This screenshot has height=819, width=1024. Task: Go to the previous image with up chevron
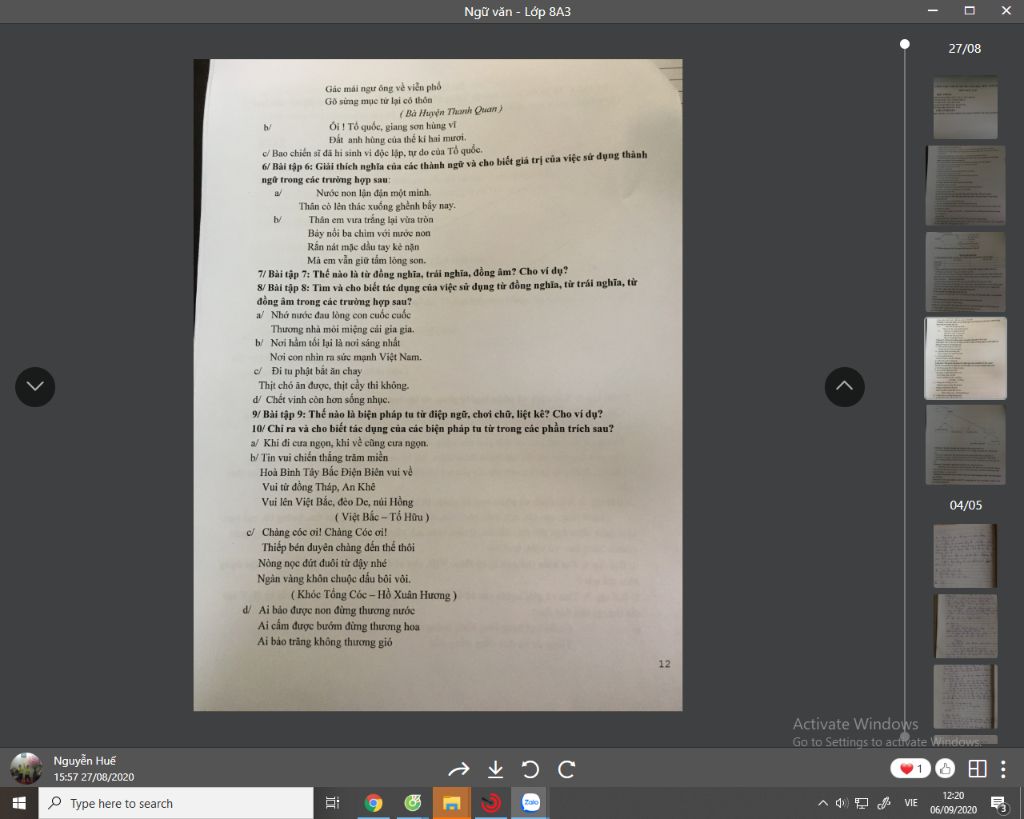(x=844, y=387)
